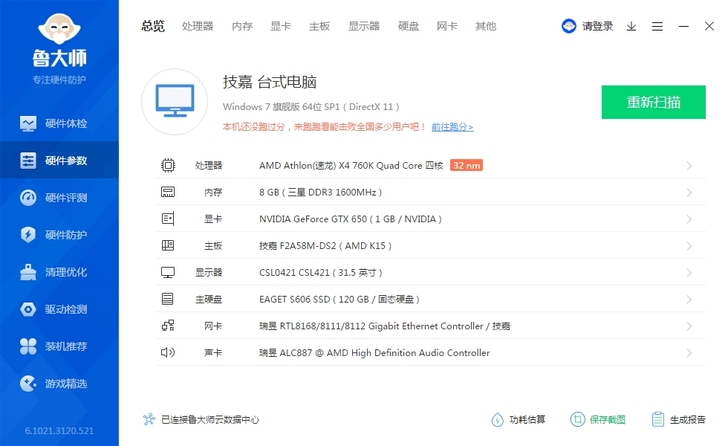
Task: Go to 硬件防护 shield section
Action: pos(59,235)
